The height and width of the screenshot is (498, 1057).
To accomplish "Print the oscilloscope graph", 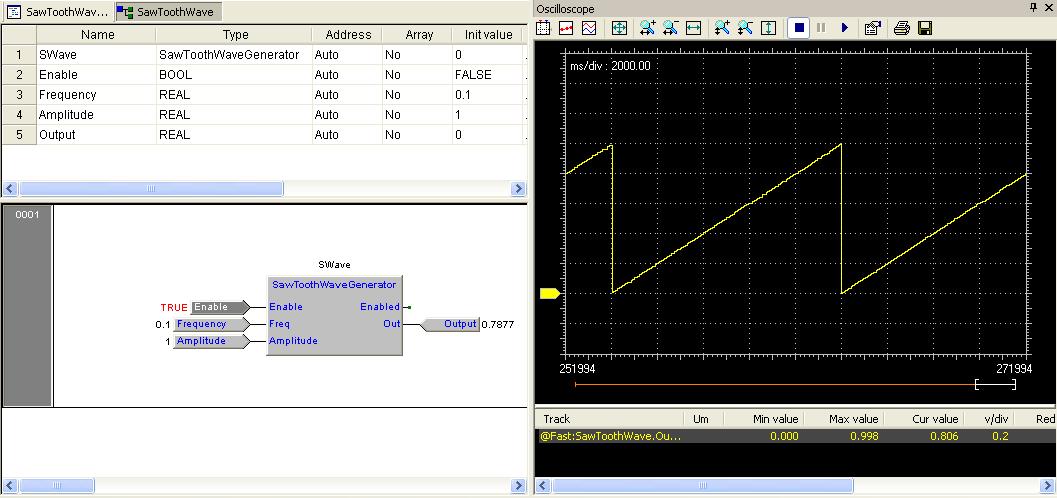I will point(902,28).
